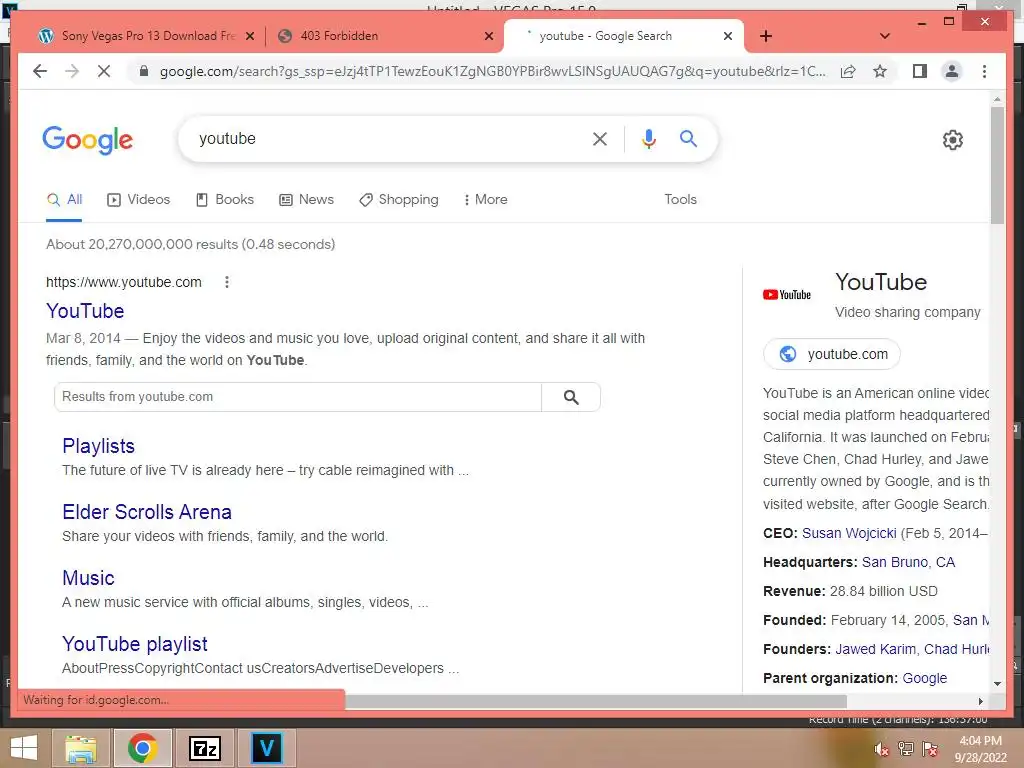The image size is (1024, 768).
Task: Open a new tab with plus button
Action: [766, 36]
